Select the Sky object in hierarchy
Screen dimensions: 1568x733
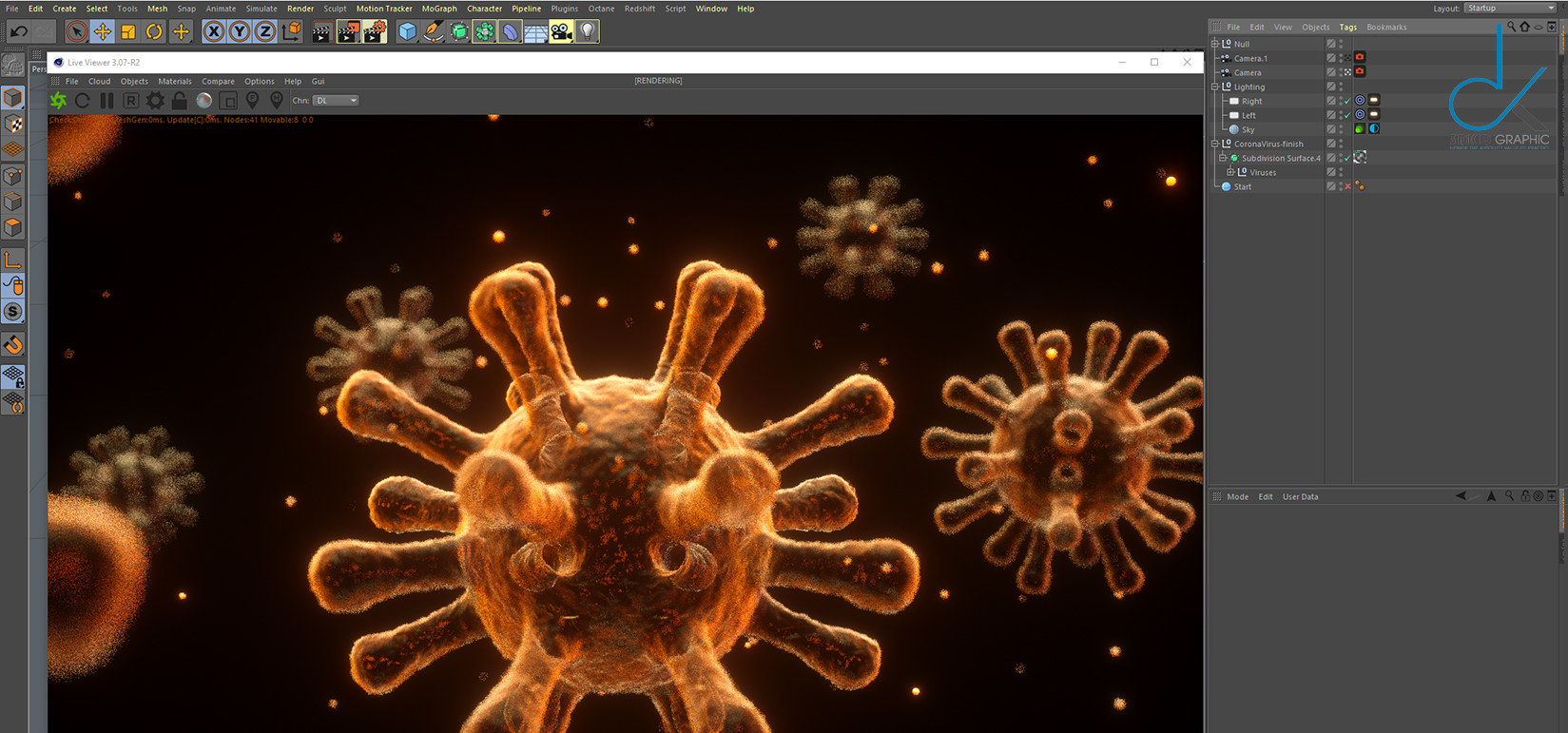pyautogui.click(x=1248, y=129)
